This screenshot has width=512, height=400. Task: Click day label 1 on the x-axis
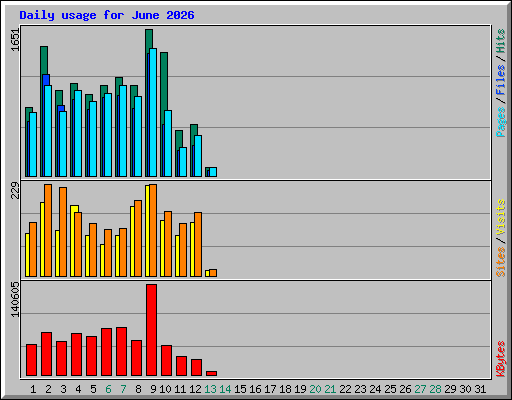(x=33, y=389)
